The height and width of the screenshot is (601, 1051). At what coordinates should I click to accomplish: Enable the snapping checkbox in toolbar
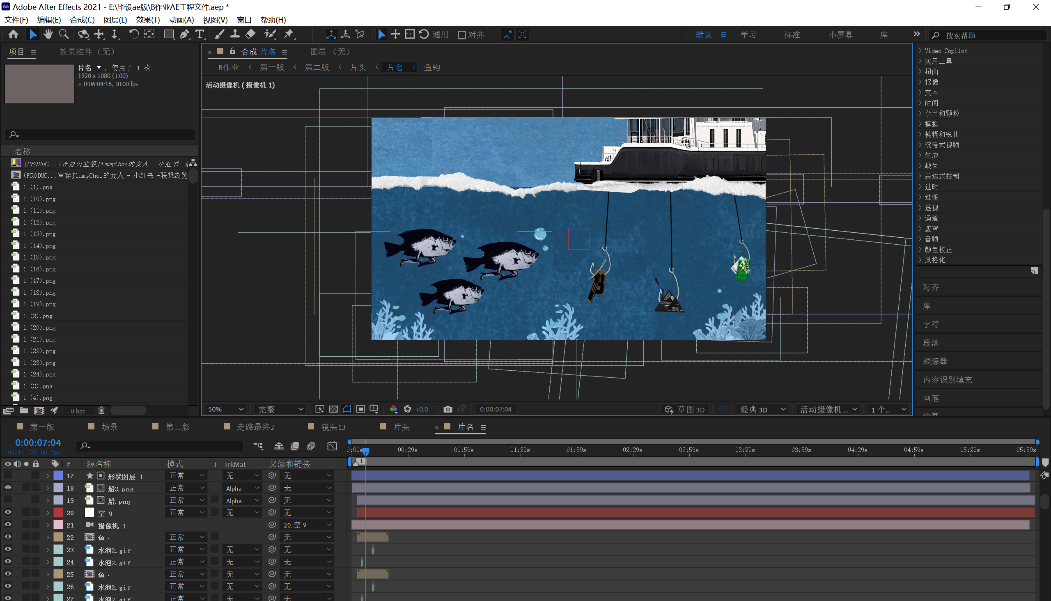point(462,35)
